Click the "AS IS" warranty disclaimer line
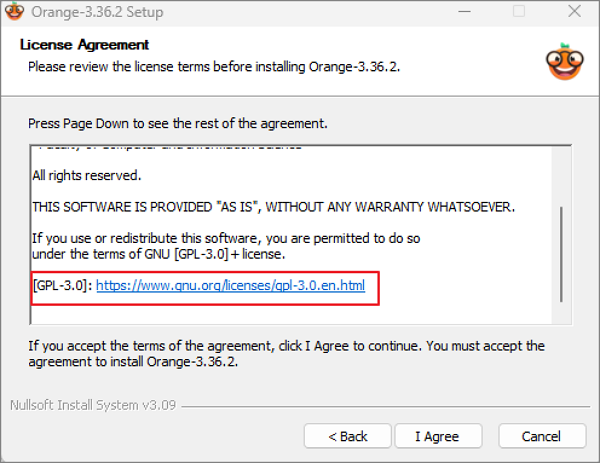 (274, 207)
